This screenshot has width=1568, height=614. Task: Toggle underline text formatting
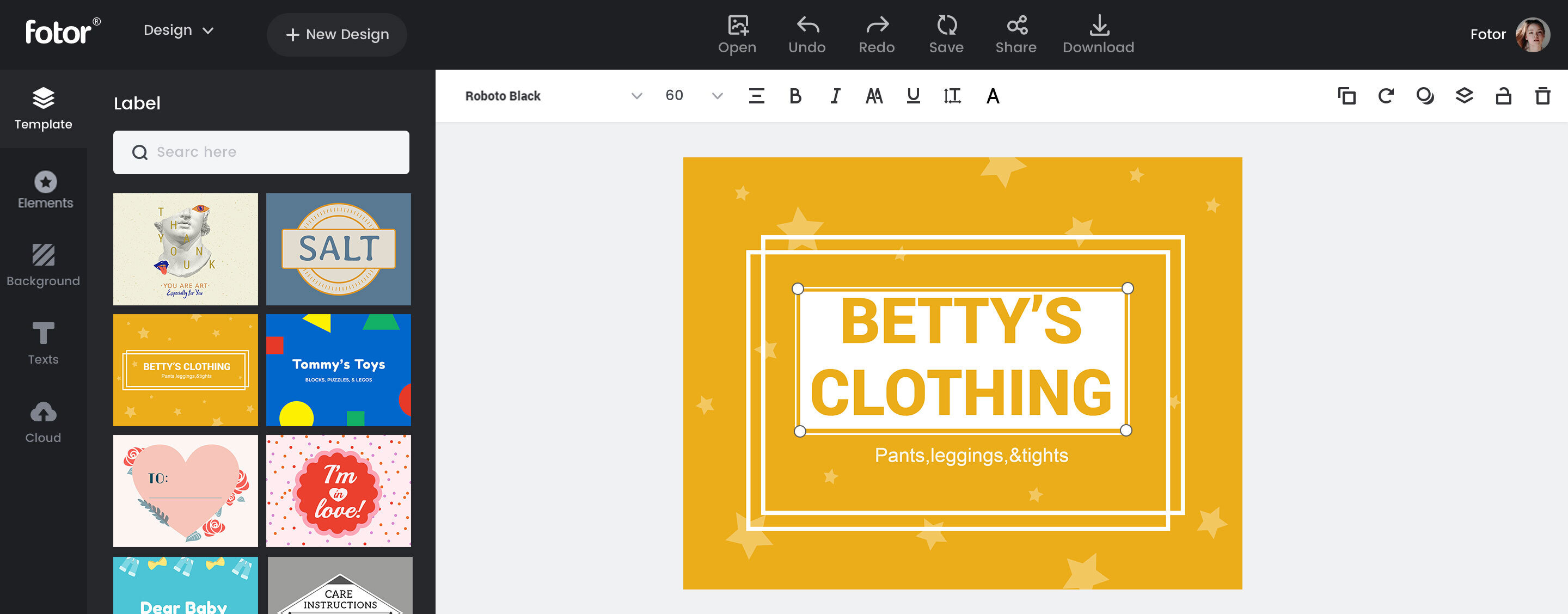(913, 96)
